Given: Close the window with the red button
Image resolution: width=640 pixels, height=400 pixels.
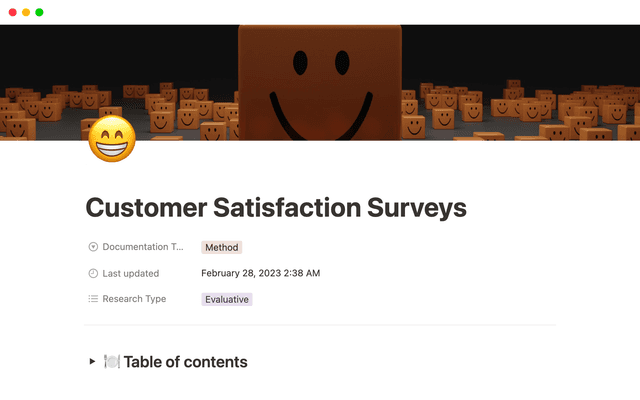Looking at the screenshot, I should pyautogui.click(x=11, y=12).
